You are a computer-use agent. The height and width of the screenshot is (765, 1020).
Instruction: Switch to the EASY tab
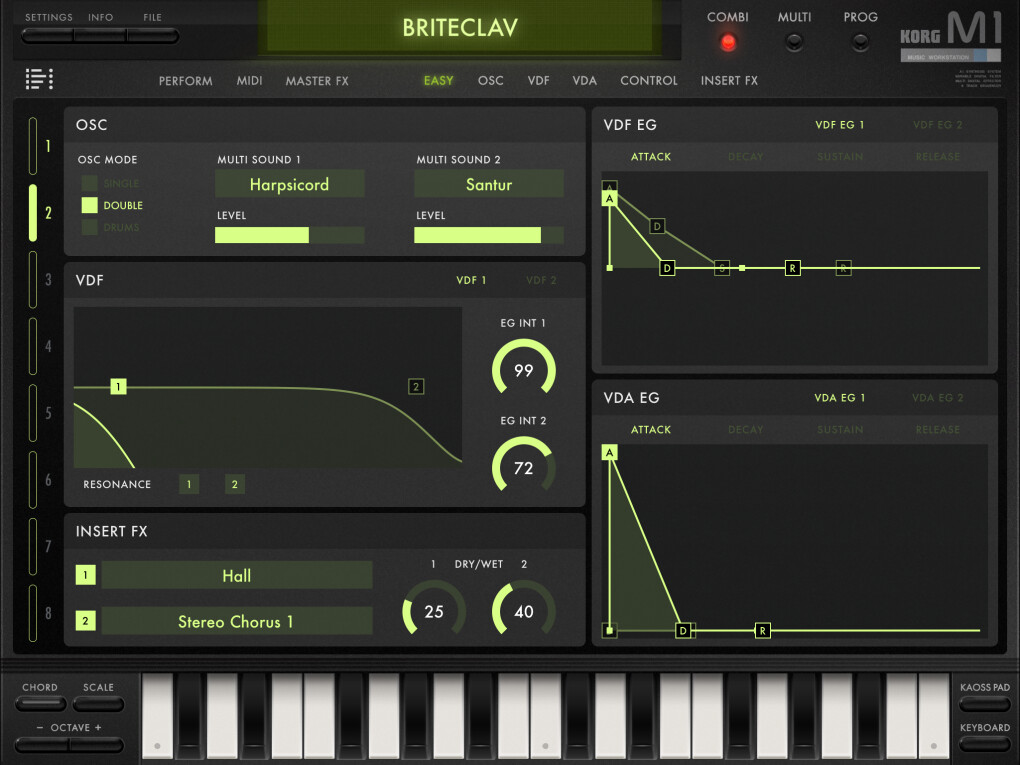pyautogui.click(x=438, y=81)
